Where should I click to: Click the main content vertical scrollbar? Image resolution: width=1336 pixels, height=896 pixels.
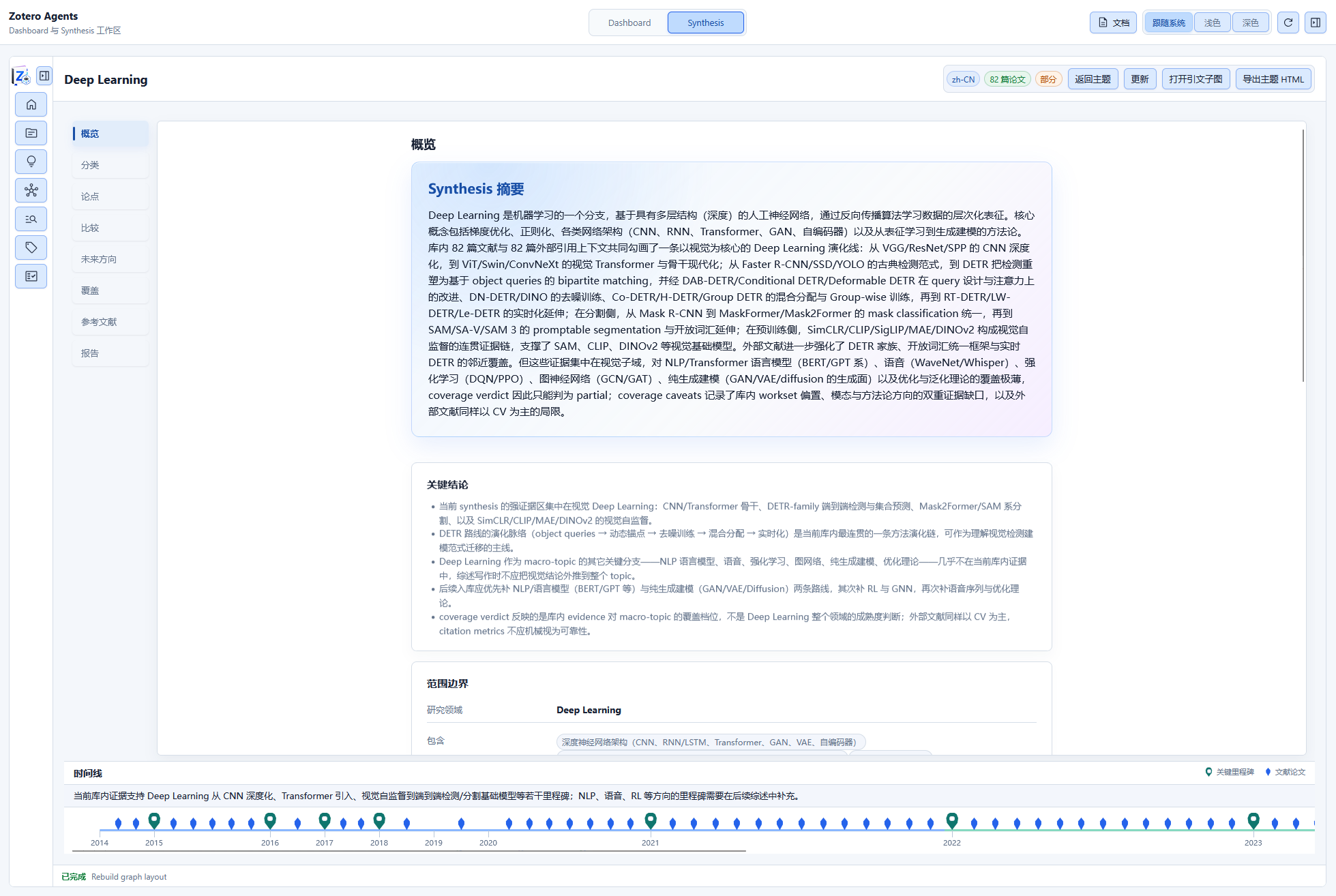pos(1303,256)
